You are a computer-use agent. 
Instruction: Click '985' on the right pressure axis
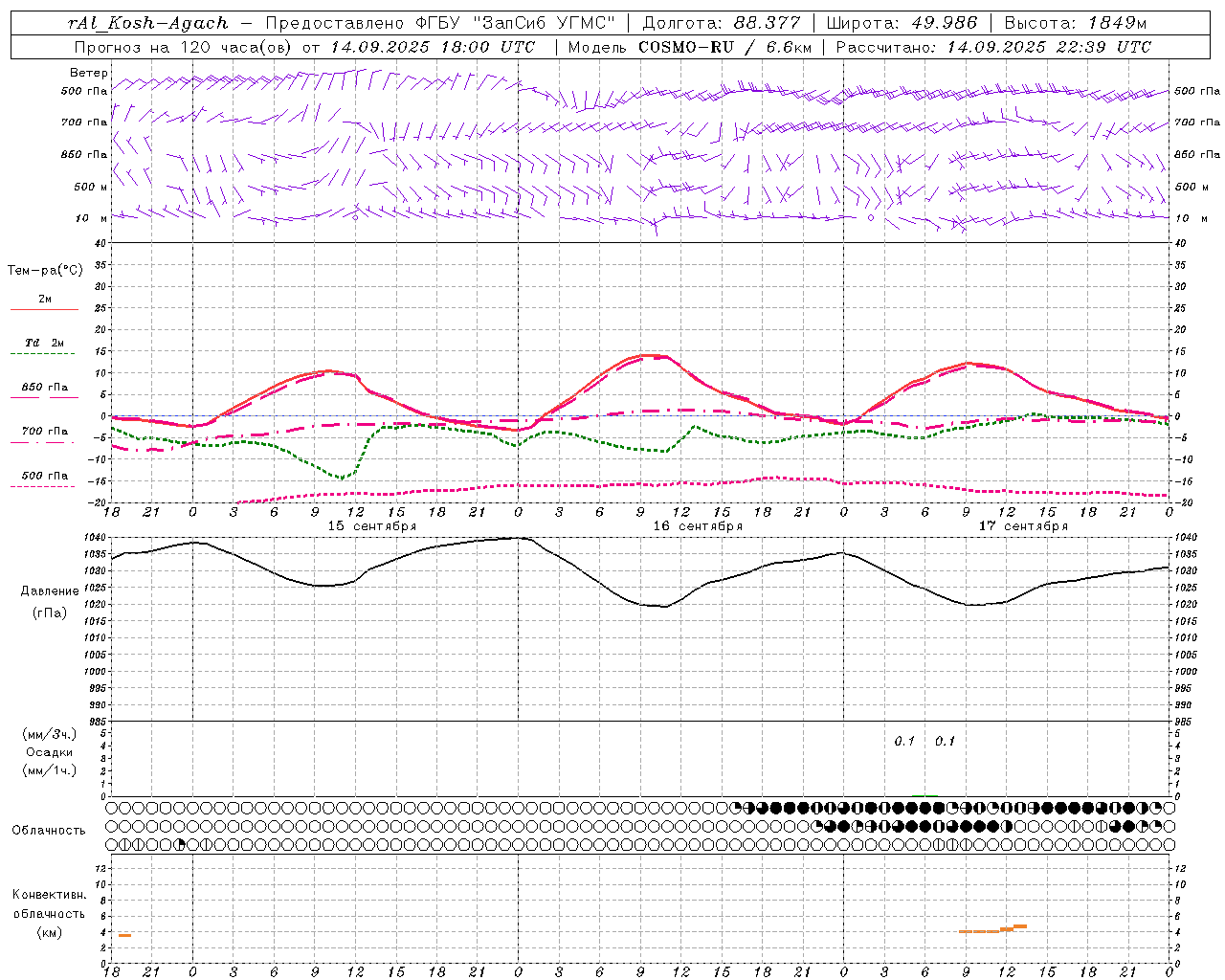tap(1185, 722)
